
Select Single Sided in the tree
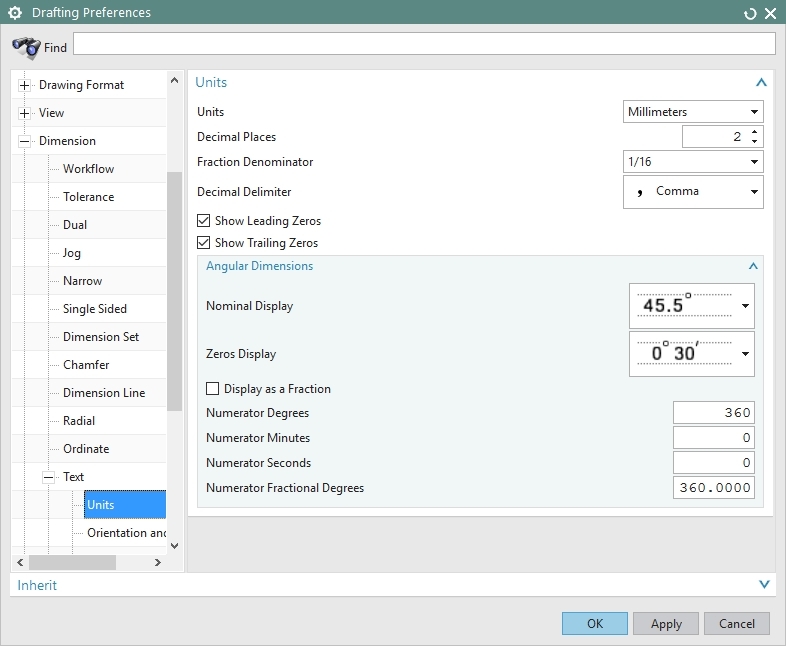coord(95,309)
